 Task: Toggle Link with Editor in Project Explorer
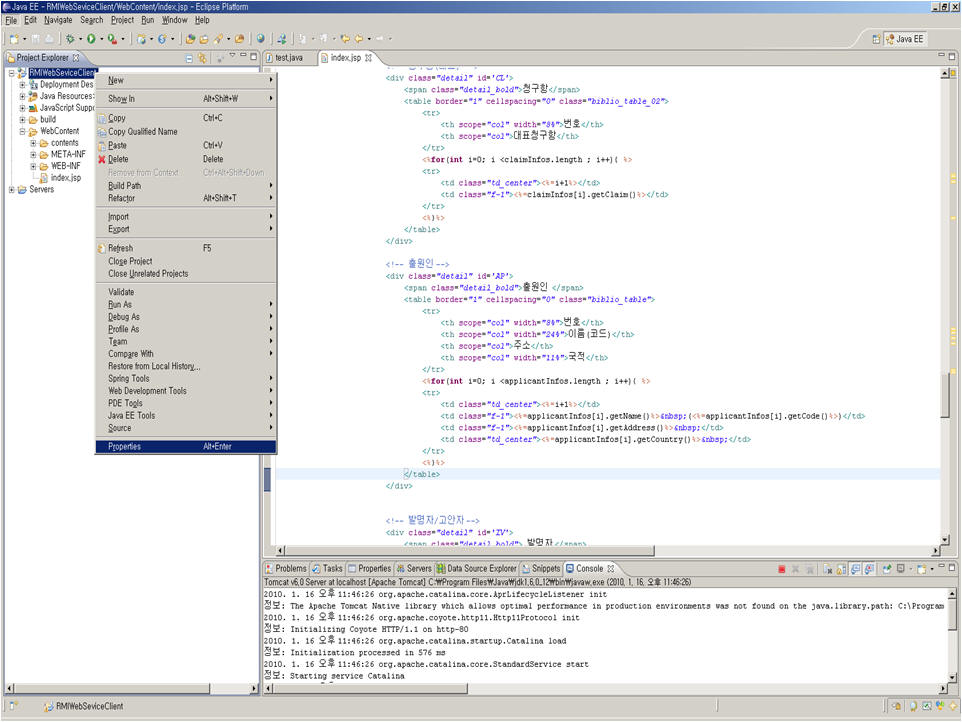click(202, 58)
